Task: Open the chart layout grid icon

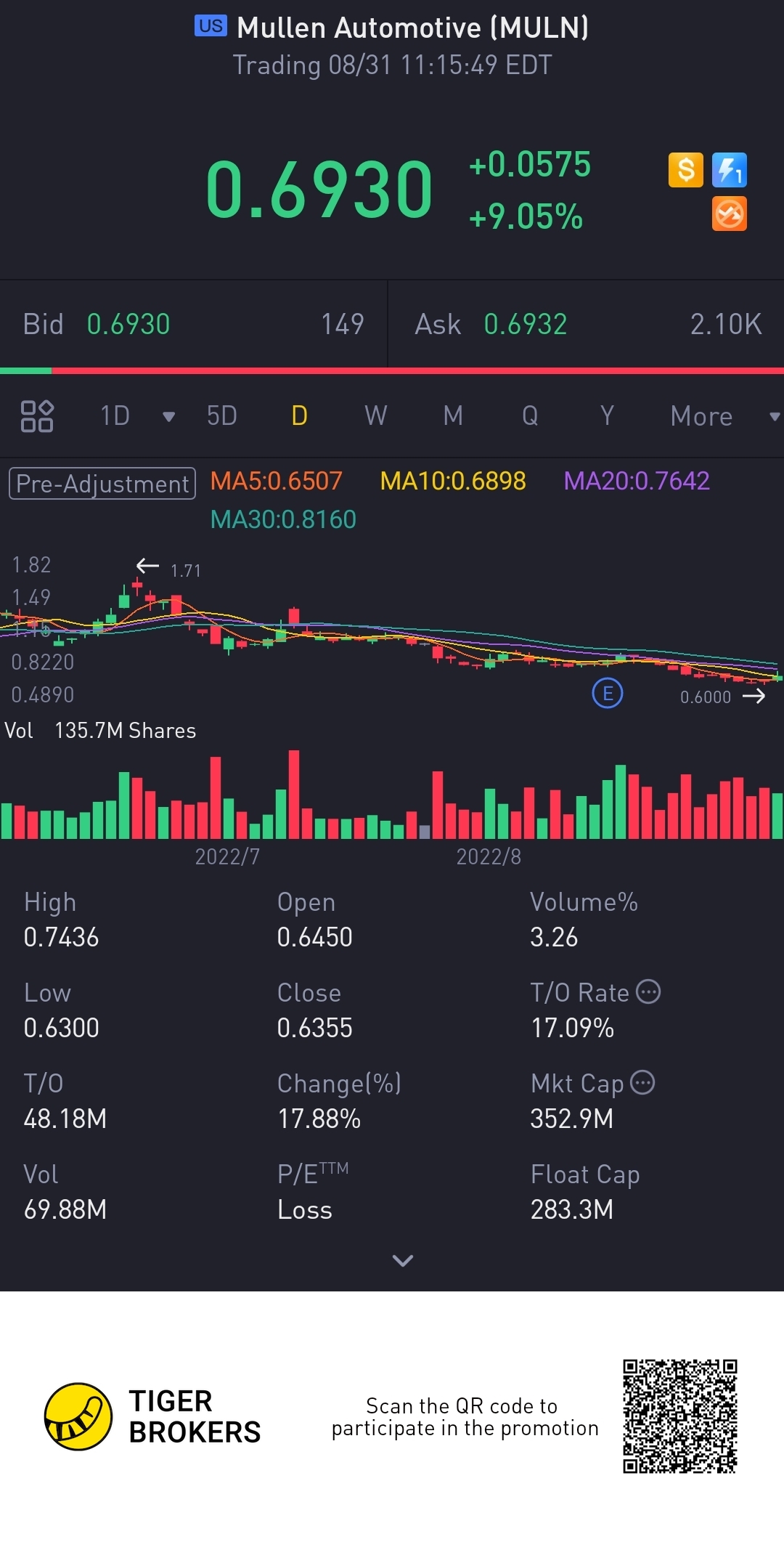Action: 37,416
